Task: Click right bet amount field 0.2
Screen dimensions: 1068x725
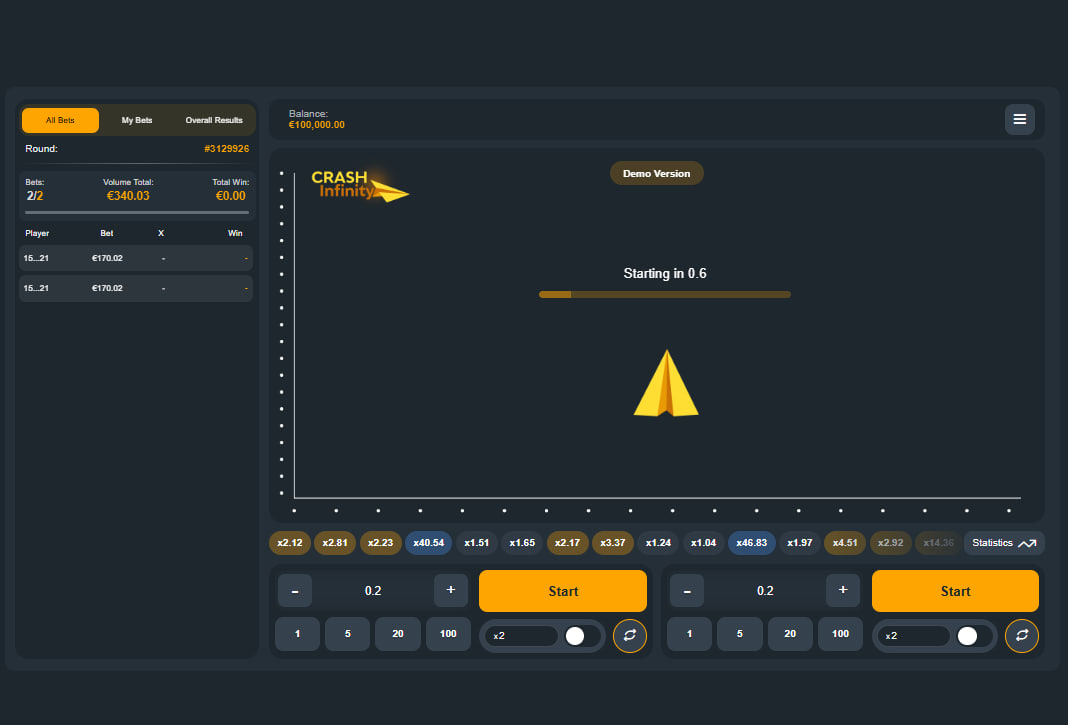Action: 765,591
